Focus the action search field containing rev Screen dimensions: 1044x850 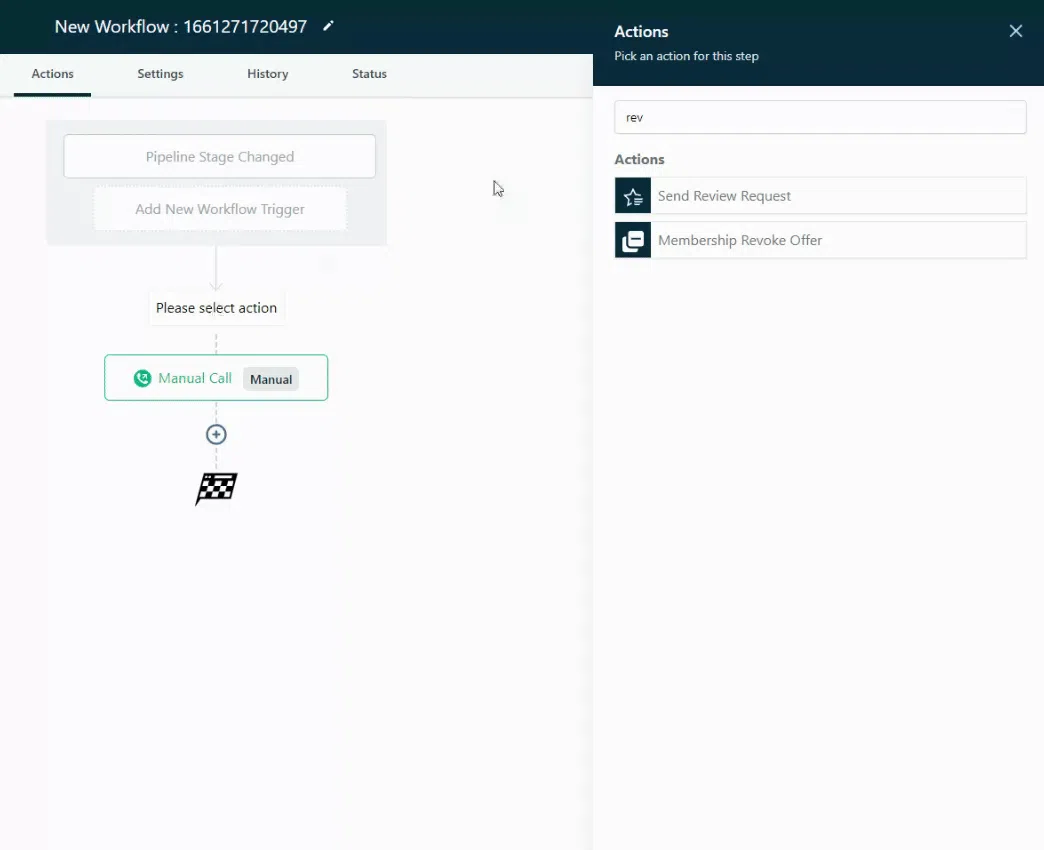click(820, 117)
